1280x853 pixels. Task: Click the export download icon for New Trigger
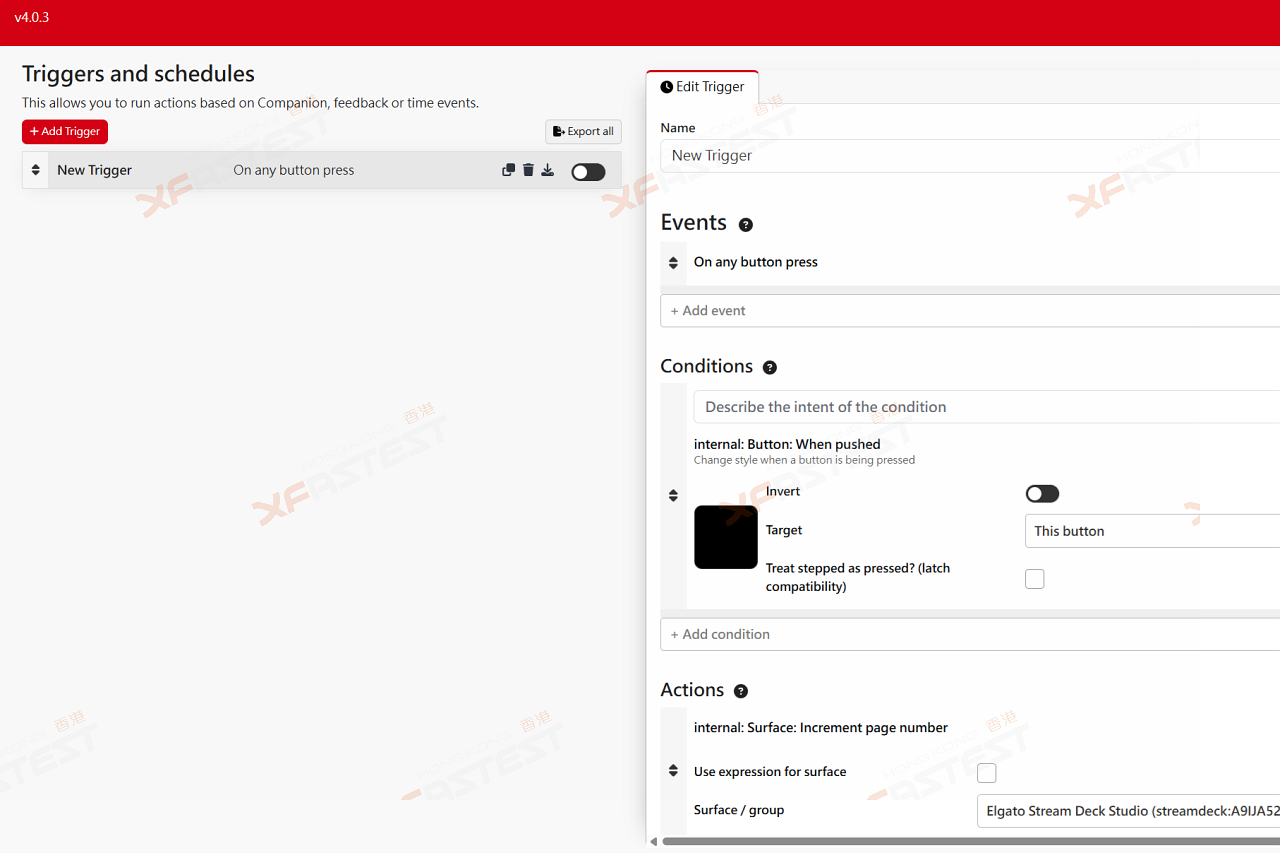548,170
